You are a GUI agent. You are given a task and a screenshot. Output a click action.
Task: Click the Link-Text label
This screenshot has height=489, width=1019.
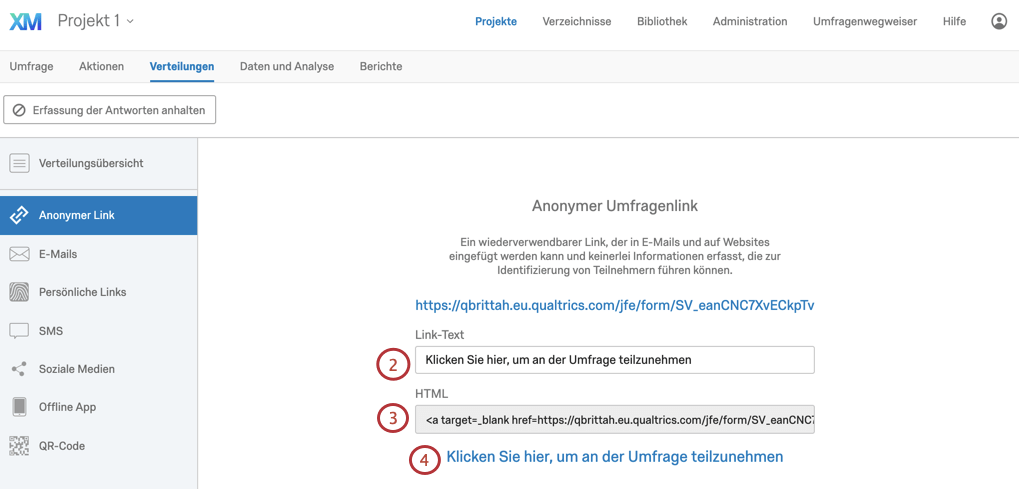point(440,334)
